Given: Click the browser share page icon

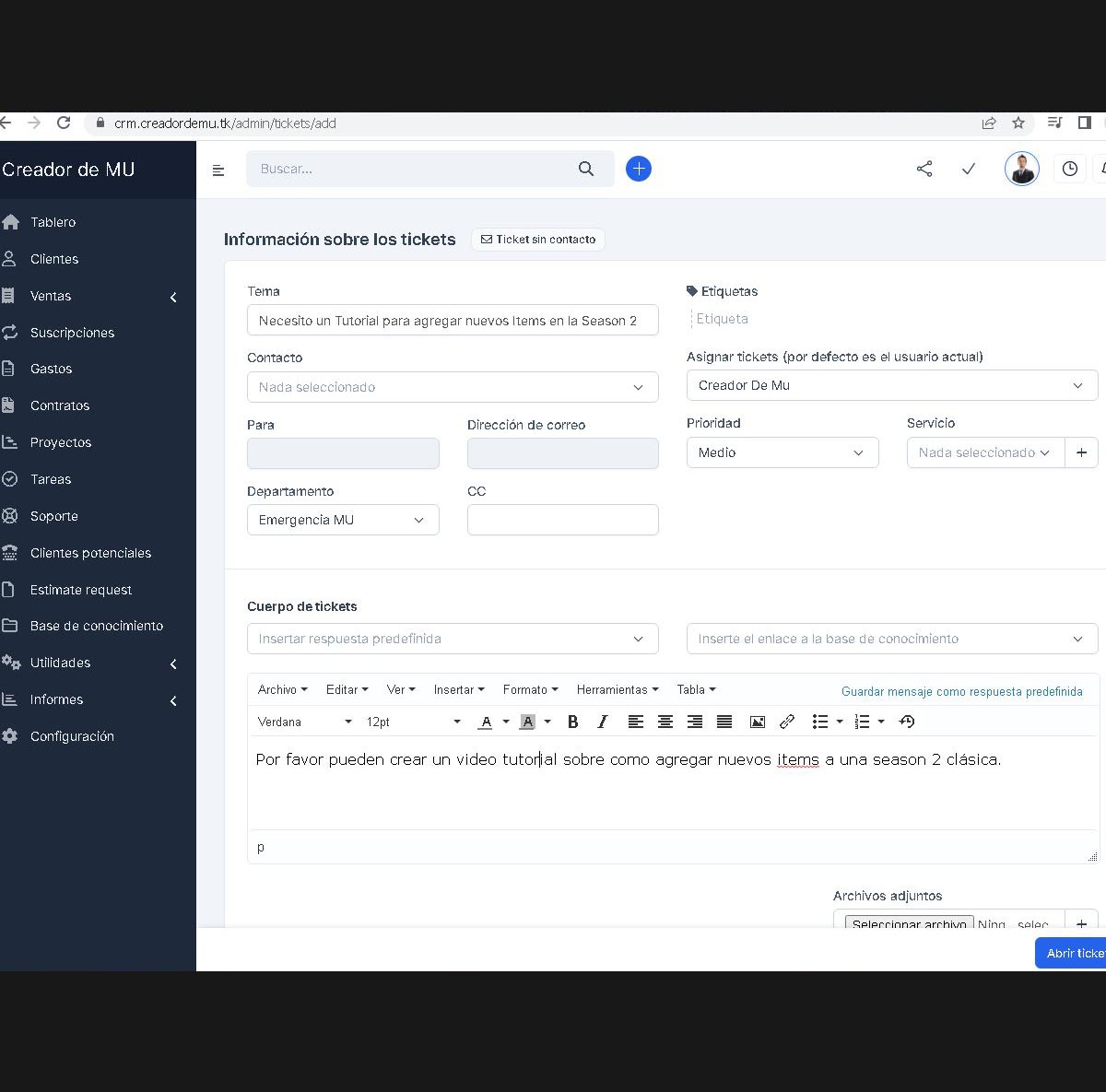Looking at the screenshot, I should 989,123.
